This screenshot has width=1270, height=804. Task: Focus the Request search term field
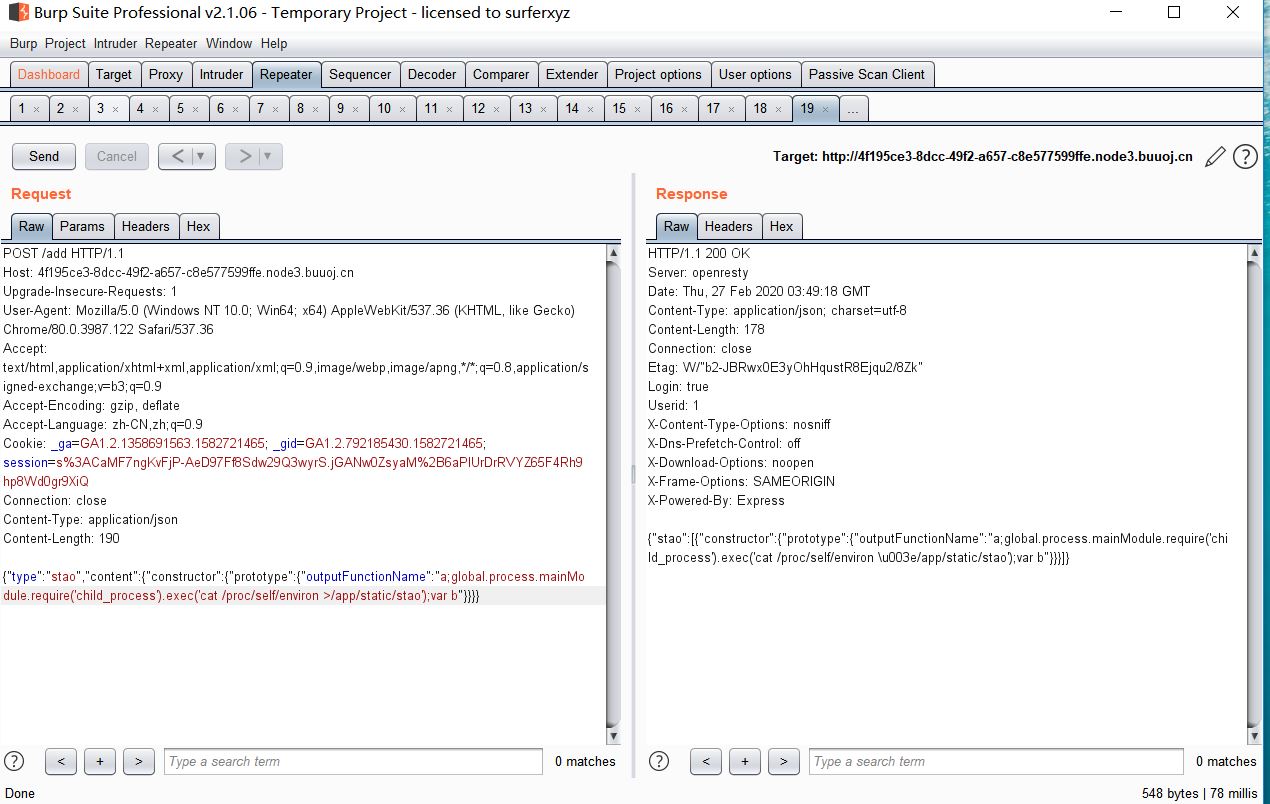pyautogui.click(x=353, y=761)
